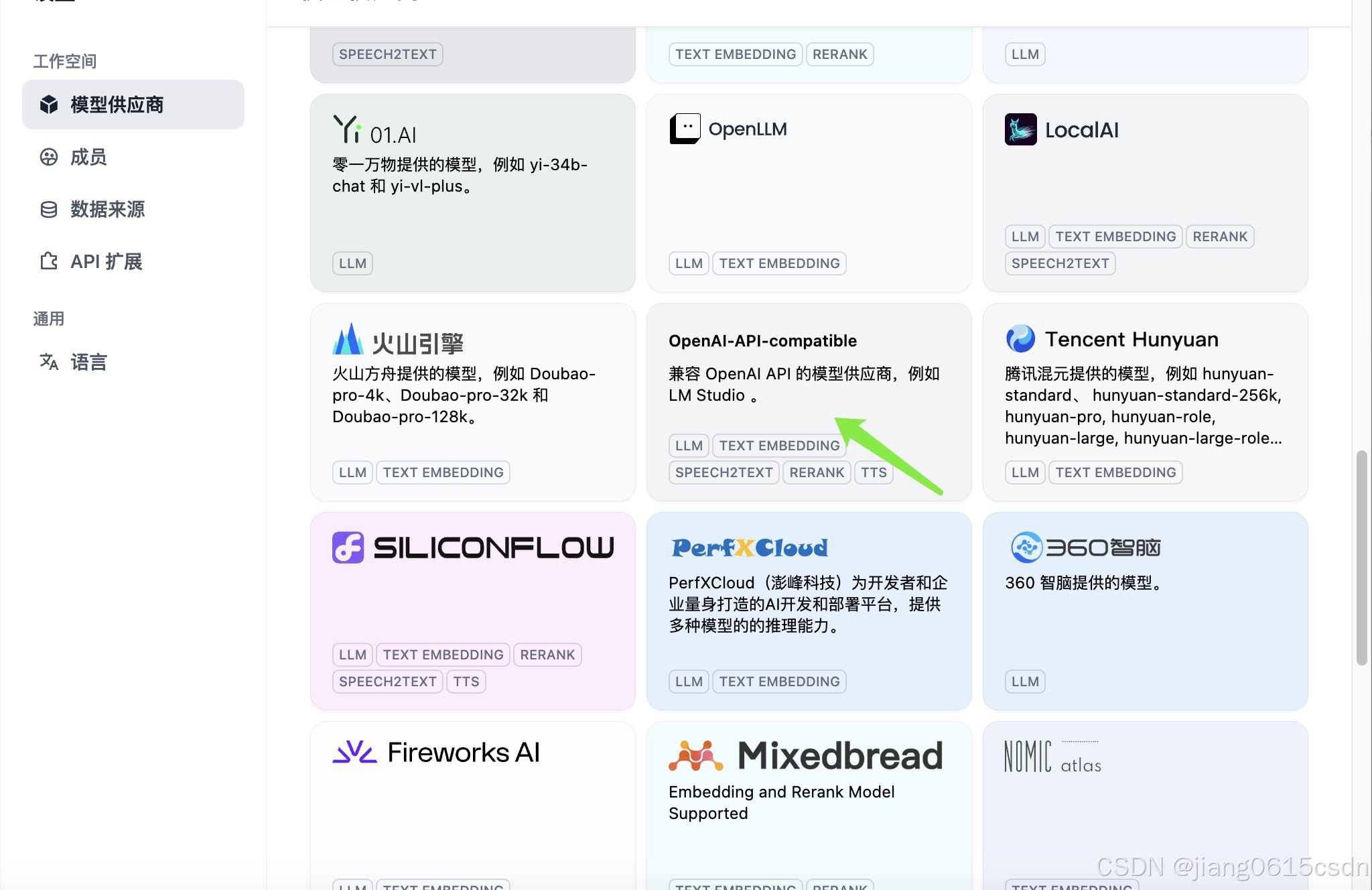Click the 语言 translate icon
Image resolution: width=1372 pixels, height=890 pixels.
[x=49, y=362]
